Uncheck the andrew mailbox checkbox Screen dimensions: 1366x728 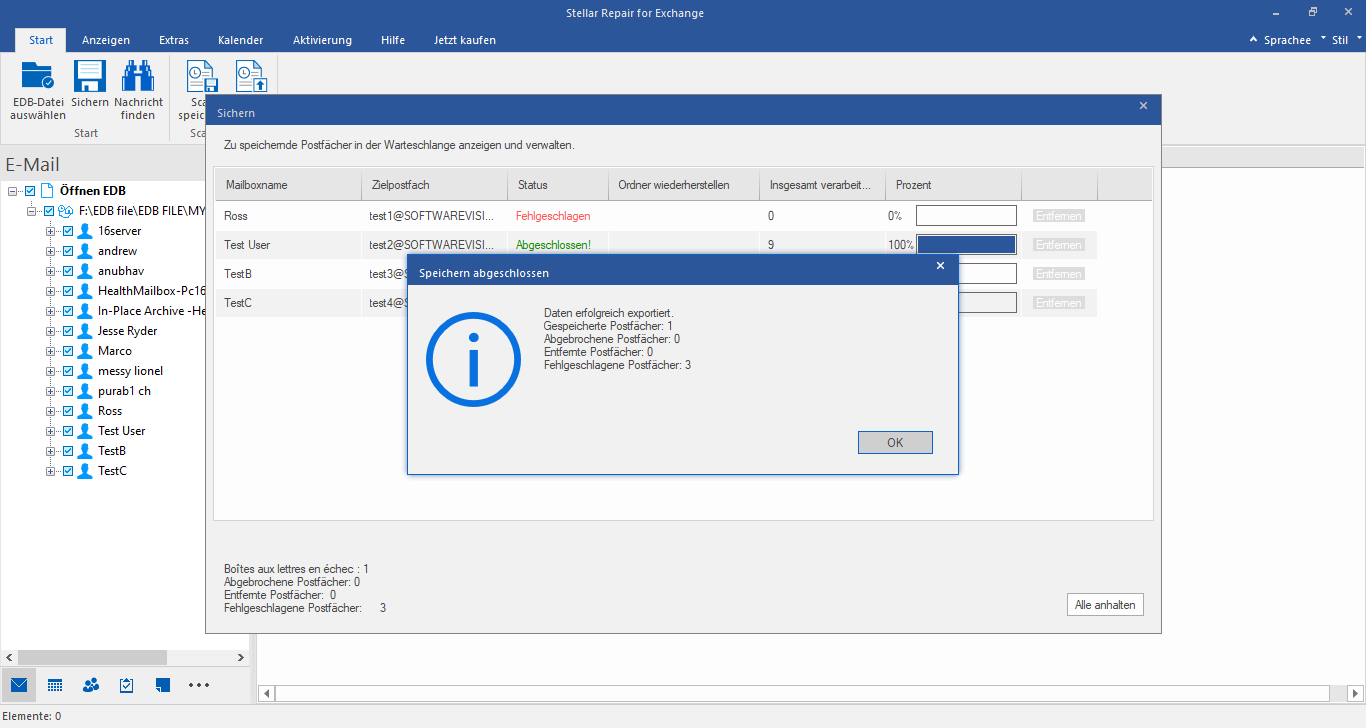click(x=68, y=251)
